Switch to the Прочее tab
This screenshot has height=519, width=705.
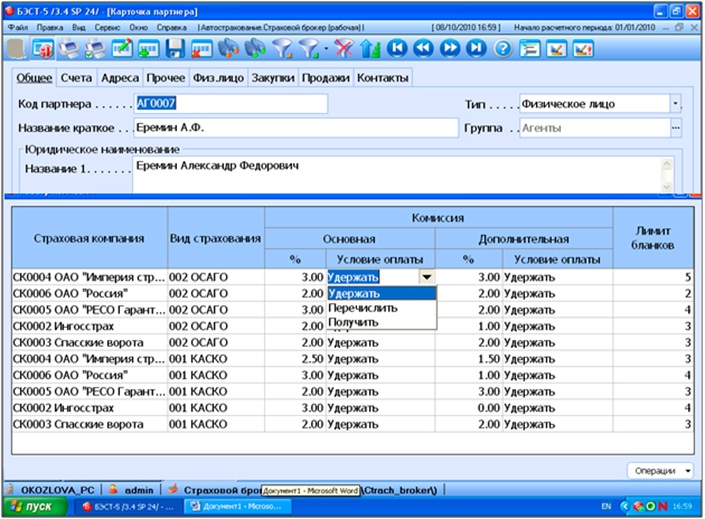point(165,78)
